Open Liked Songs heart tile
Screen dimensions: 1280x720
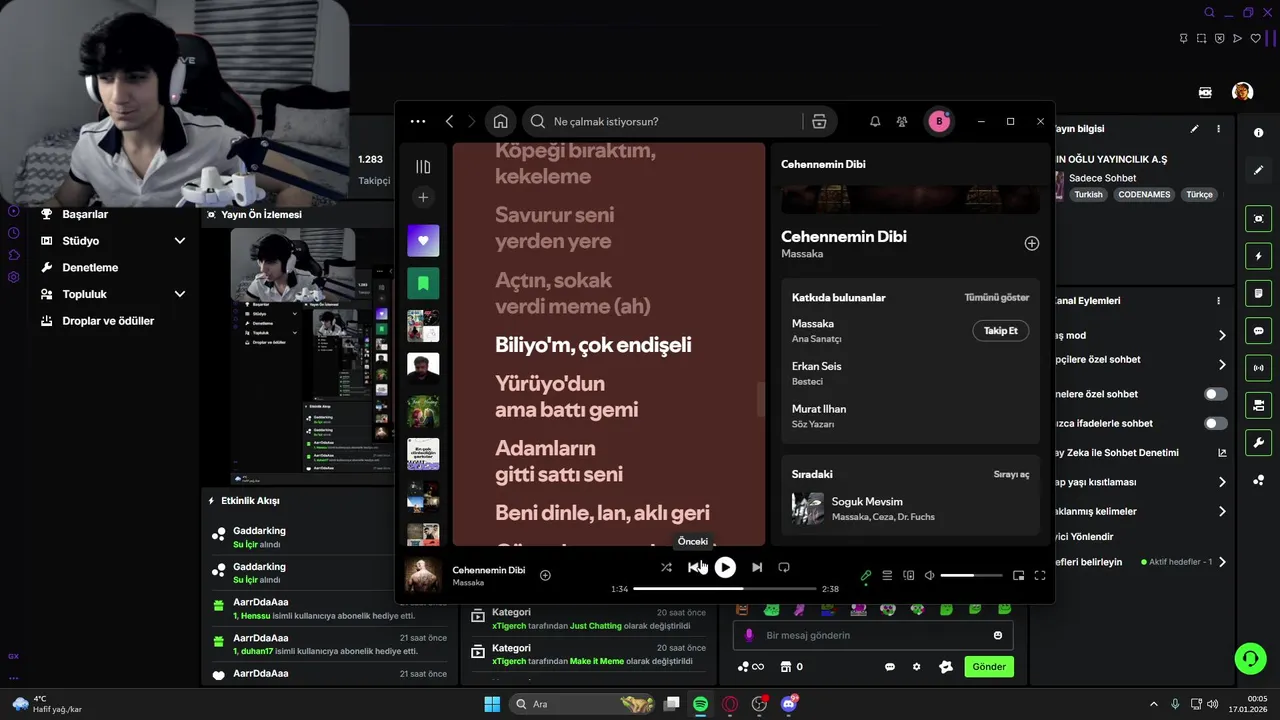[423, 240]
